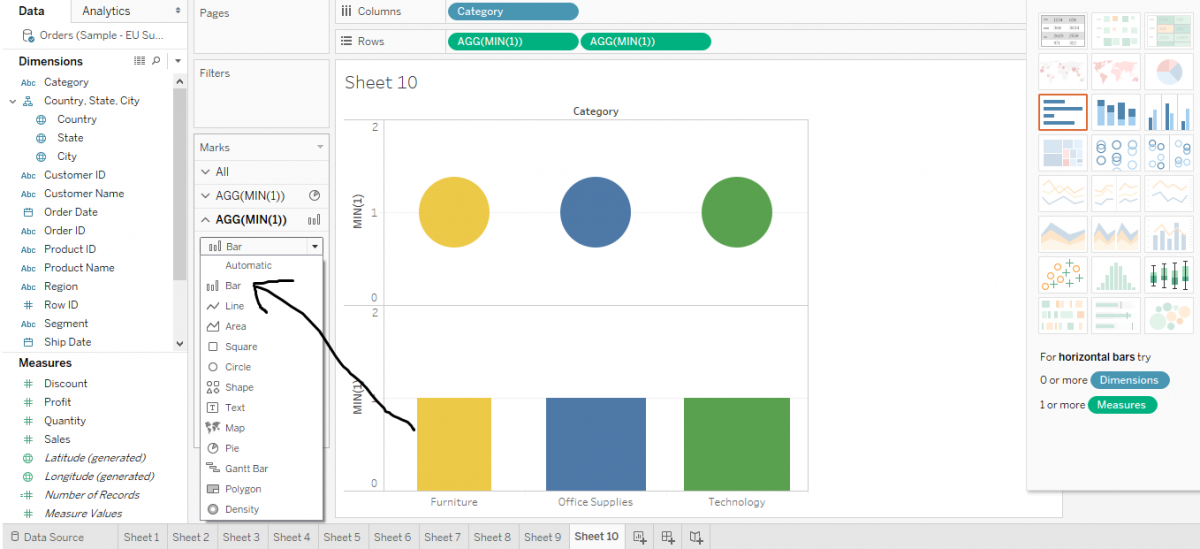The height and width of the screenshot is (549, 1200).
Task: Choose the box-and-whisker plot in Show Me
Action: point(1167,275)
